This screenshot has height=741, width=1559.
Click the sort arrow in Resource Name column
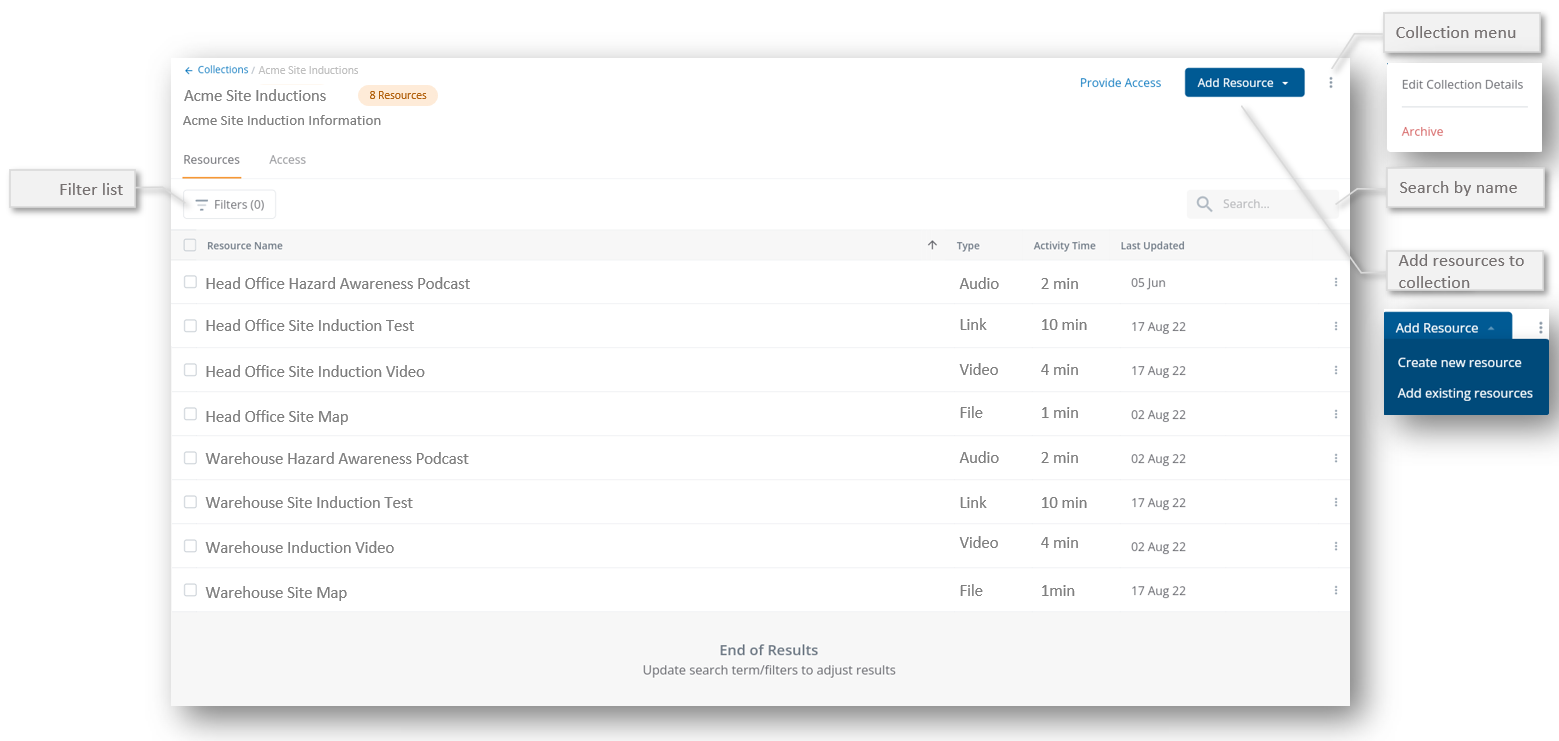pyautogui.click(x=932, y=245)
